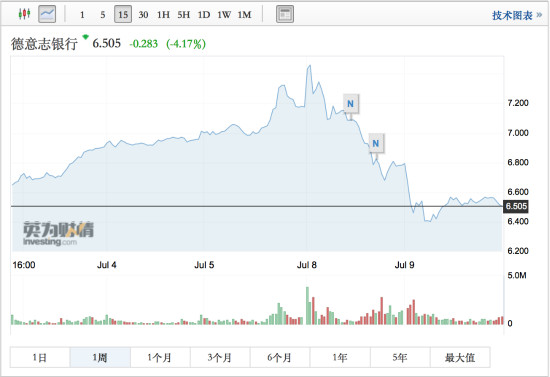Image resolution: width=550 pixels, height=377 pixels.
Task: Select the line chart view icon
Action: click(47, 14)
